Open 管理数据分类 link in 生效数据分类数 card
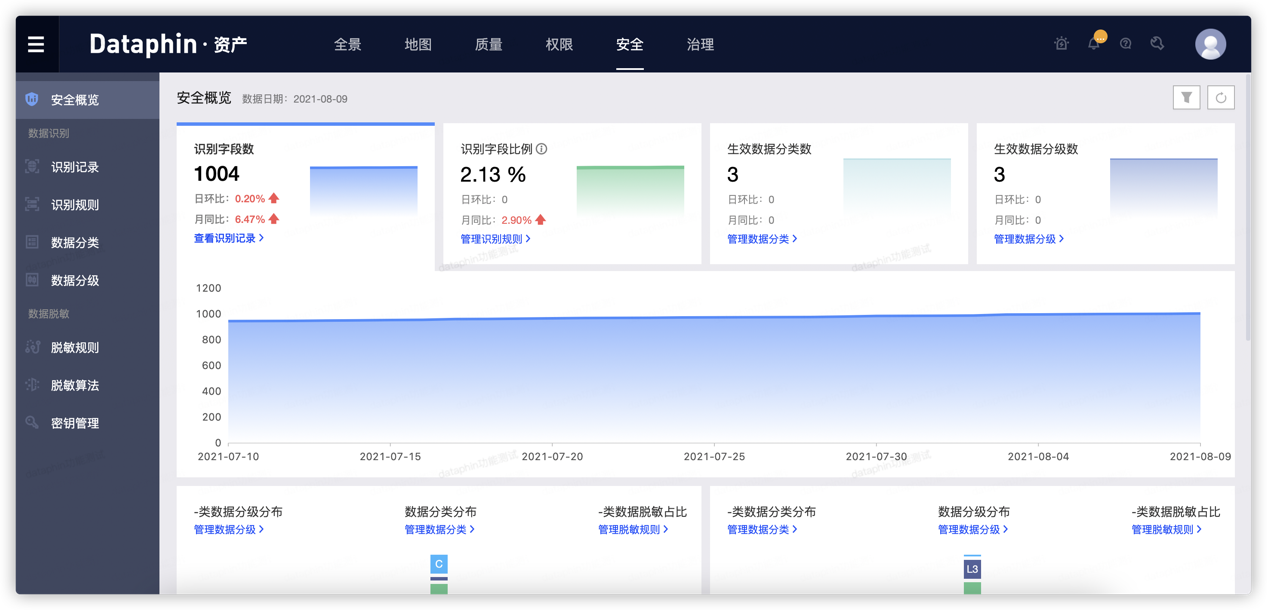Screen dimensions: 1267x610 click(x=762, y=239)
